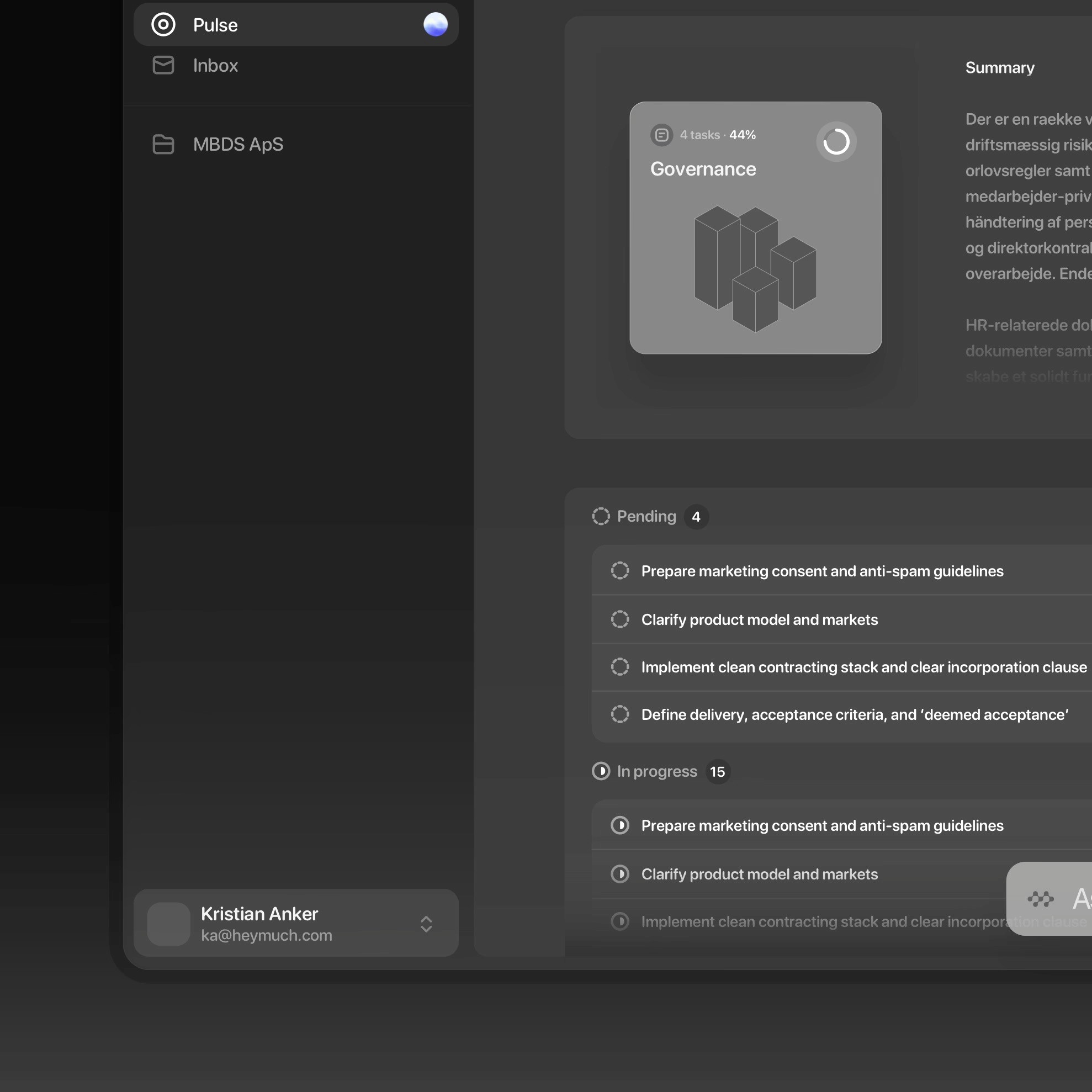Open the account switcher chevrons for Kristian Anker
Screen dimensions: 1092x1092
[x=426, y=924]
